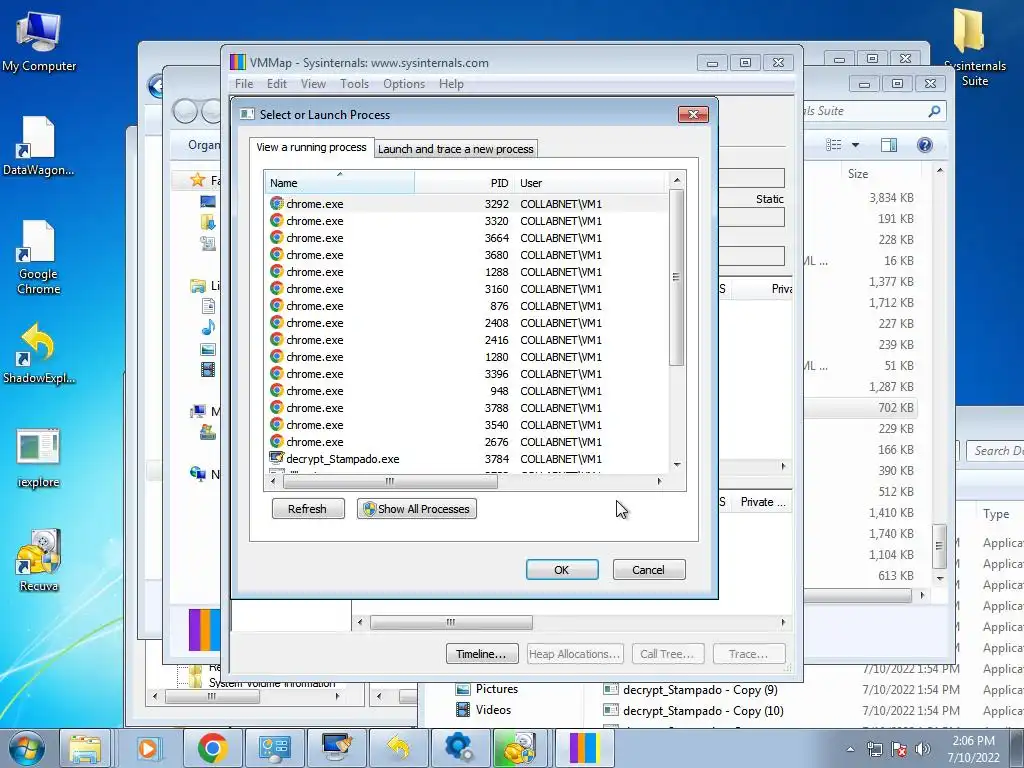Viewport: 1024px width, 768px height.
Task: Open Recuva taskbar button
Action: pos(522,748)
